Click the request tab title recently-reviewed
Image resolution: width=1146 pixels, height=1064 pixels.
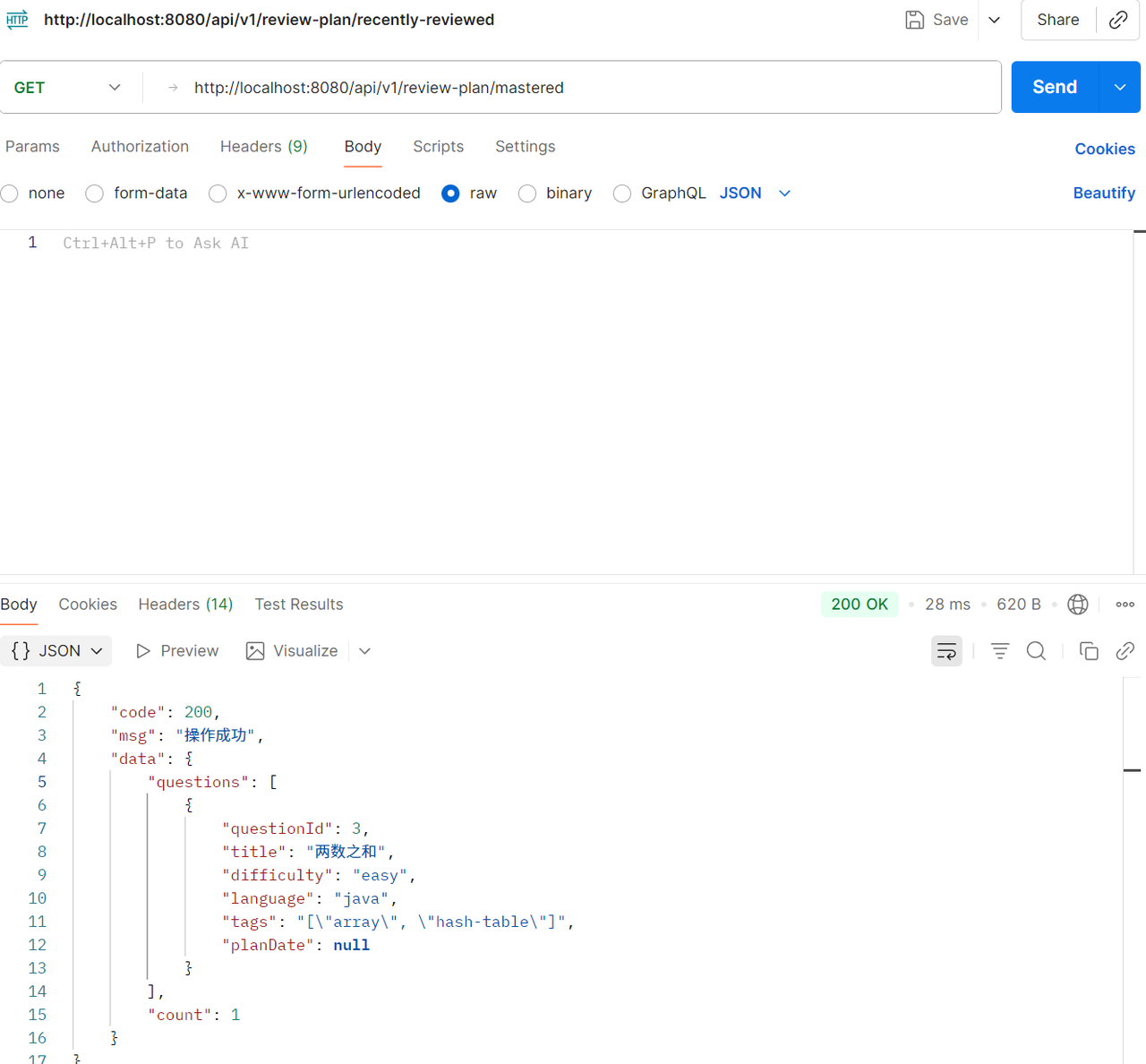[x=269, y=20]
